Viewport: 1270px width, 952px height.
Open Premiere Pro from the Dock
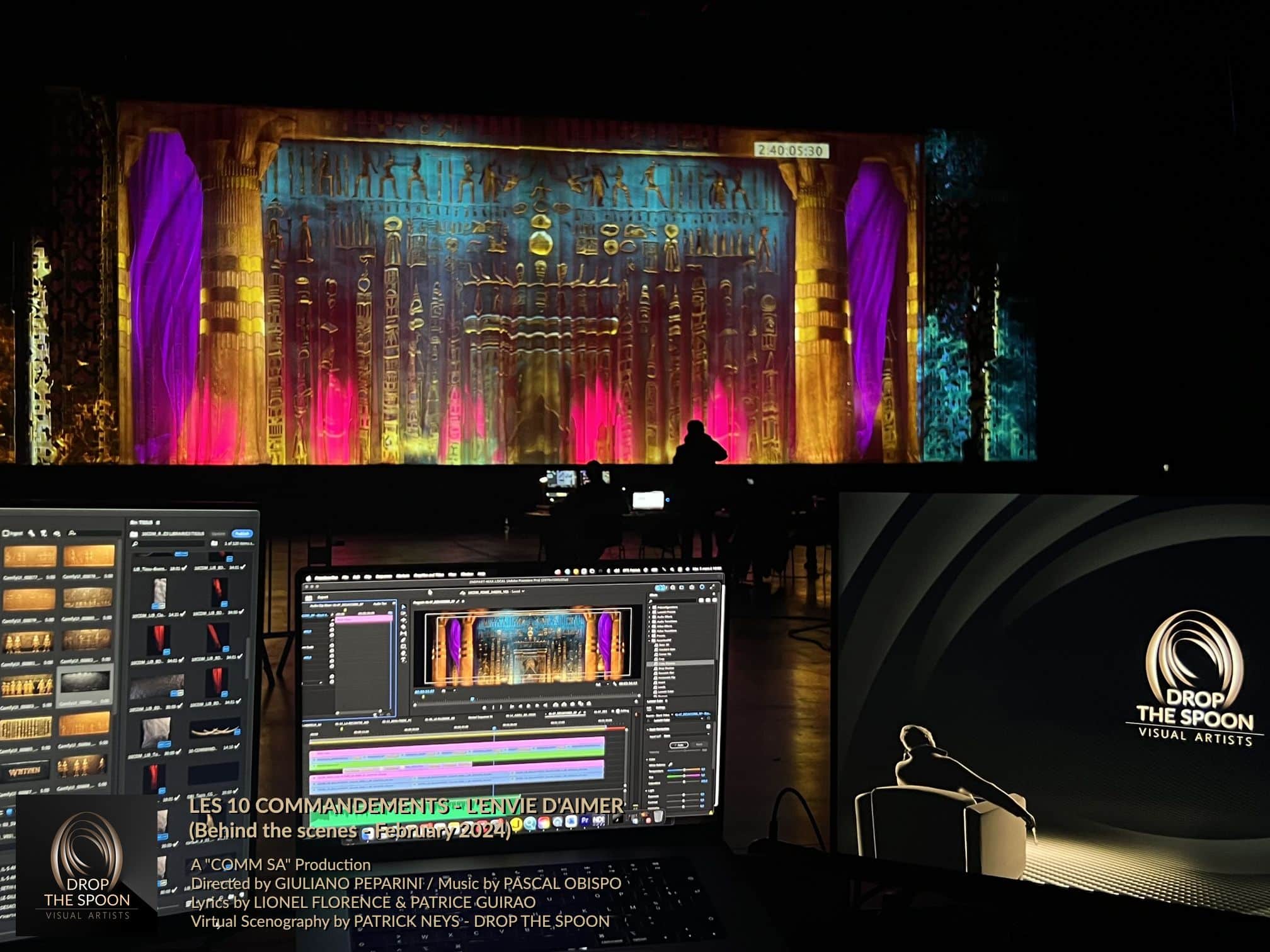585,820
